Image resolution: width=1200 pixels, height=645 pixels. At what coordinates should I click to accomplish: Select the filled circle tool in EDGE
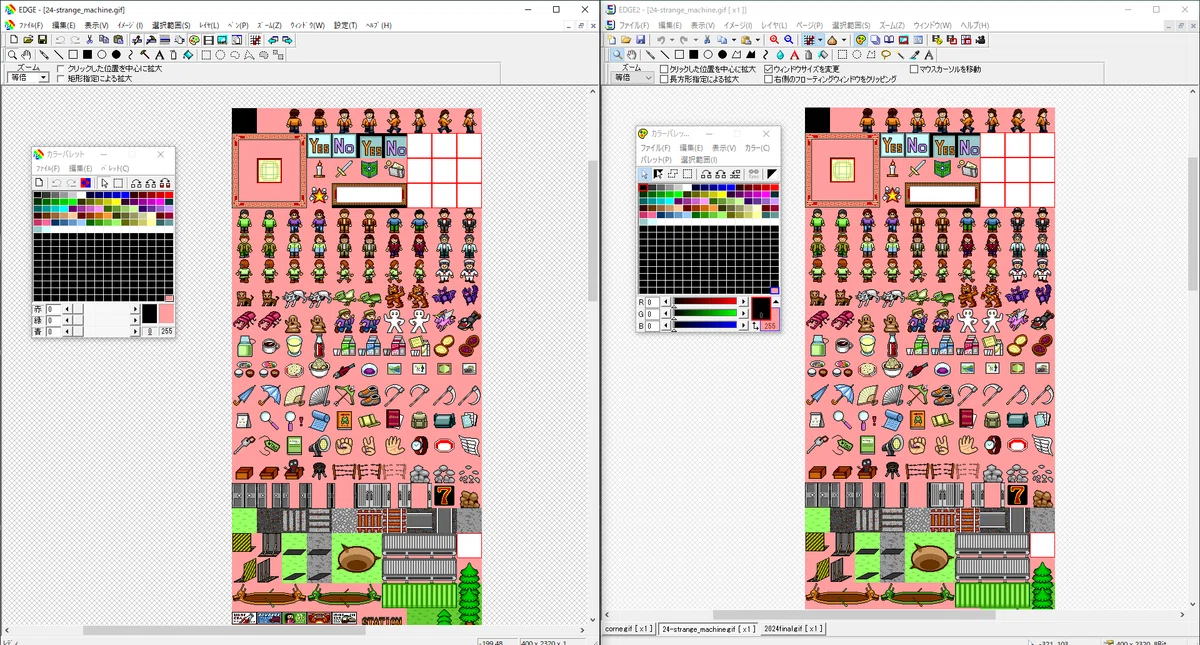(x=116, y=55)
